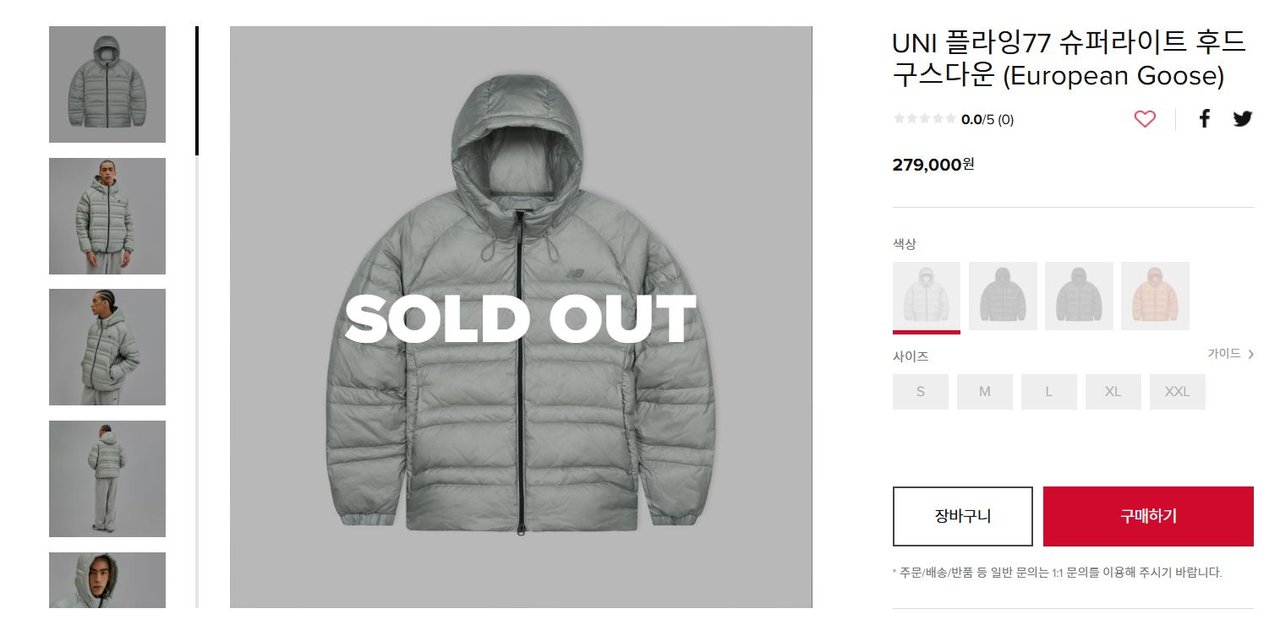Select the first gray color swatch
Viewport: 1280px width, 625px height.
pyautogui.click(x=925, y=296)
